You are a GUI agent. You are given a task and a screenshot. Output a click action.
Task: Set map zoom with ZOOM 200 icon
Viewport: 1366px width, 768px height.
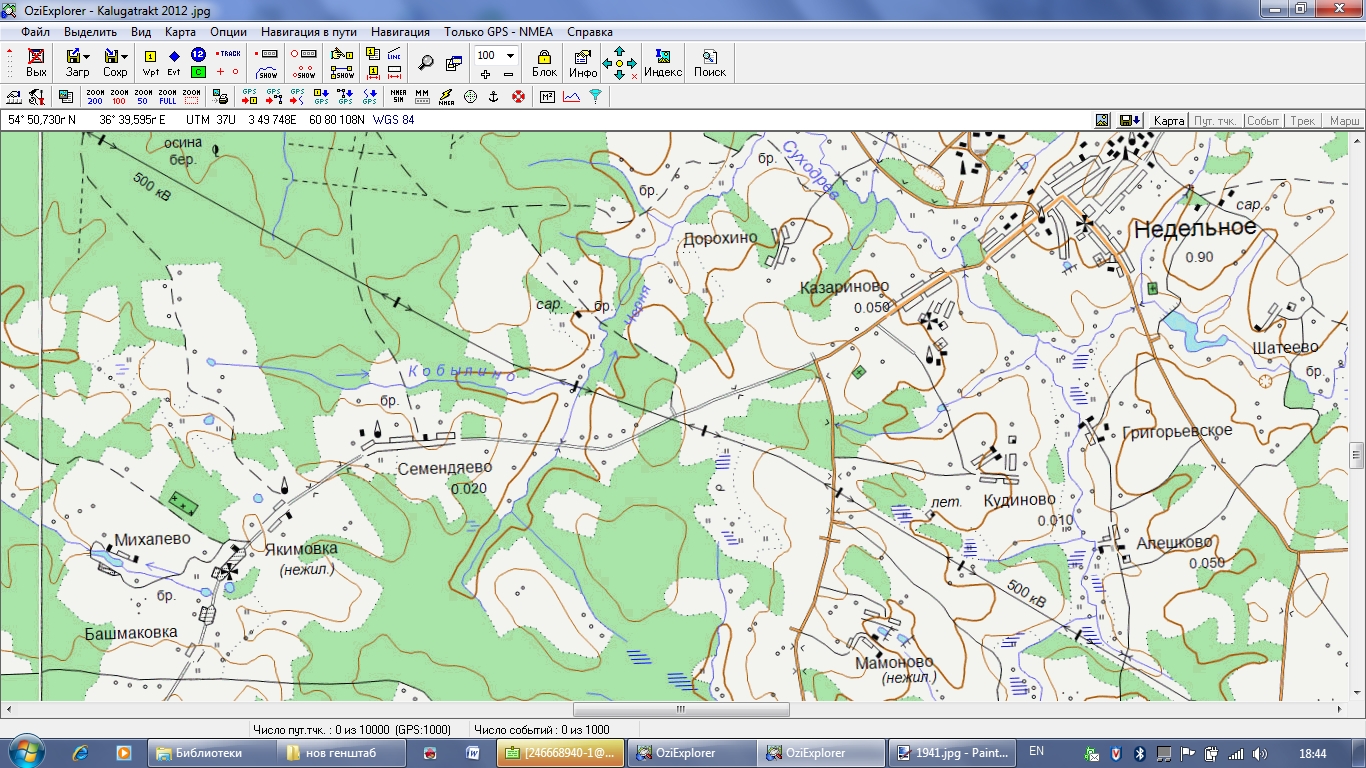(x=95, y=97)
